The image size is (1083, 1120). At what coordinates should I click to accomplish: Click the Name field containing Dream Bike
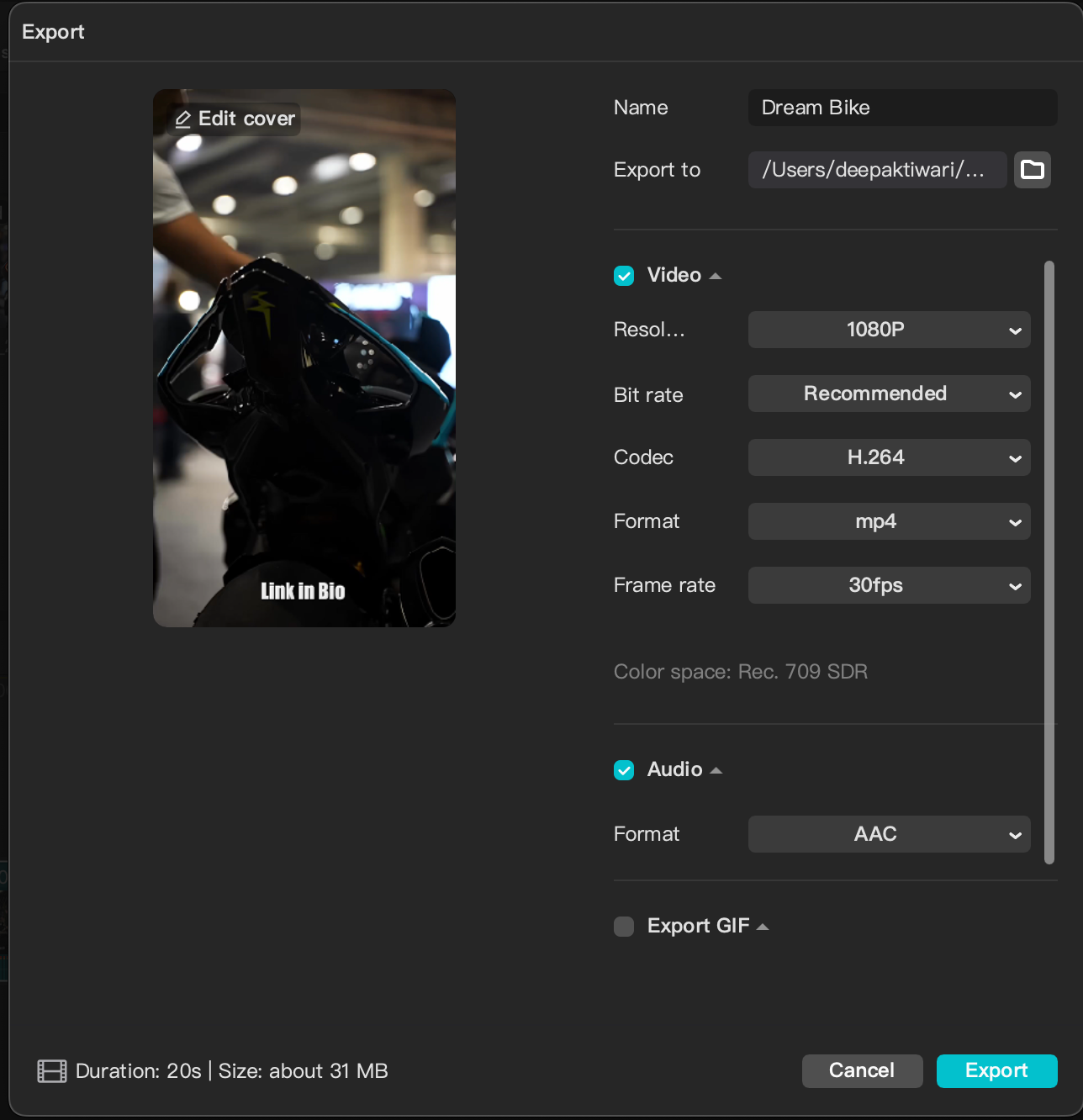902,108
